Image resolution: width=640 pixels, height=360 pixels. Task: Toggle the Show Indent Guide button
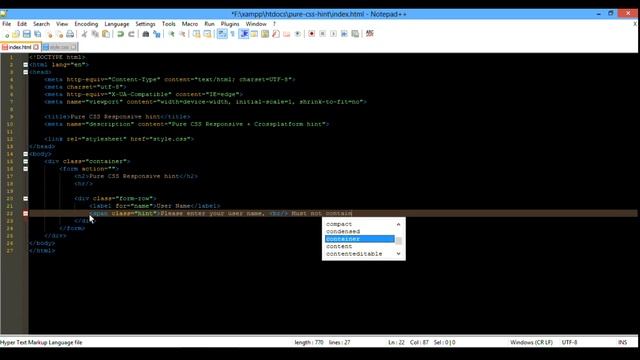coord(244,34)
